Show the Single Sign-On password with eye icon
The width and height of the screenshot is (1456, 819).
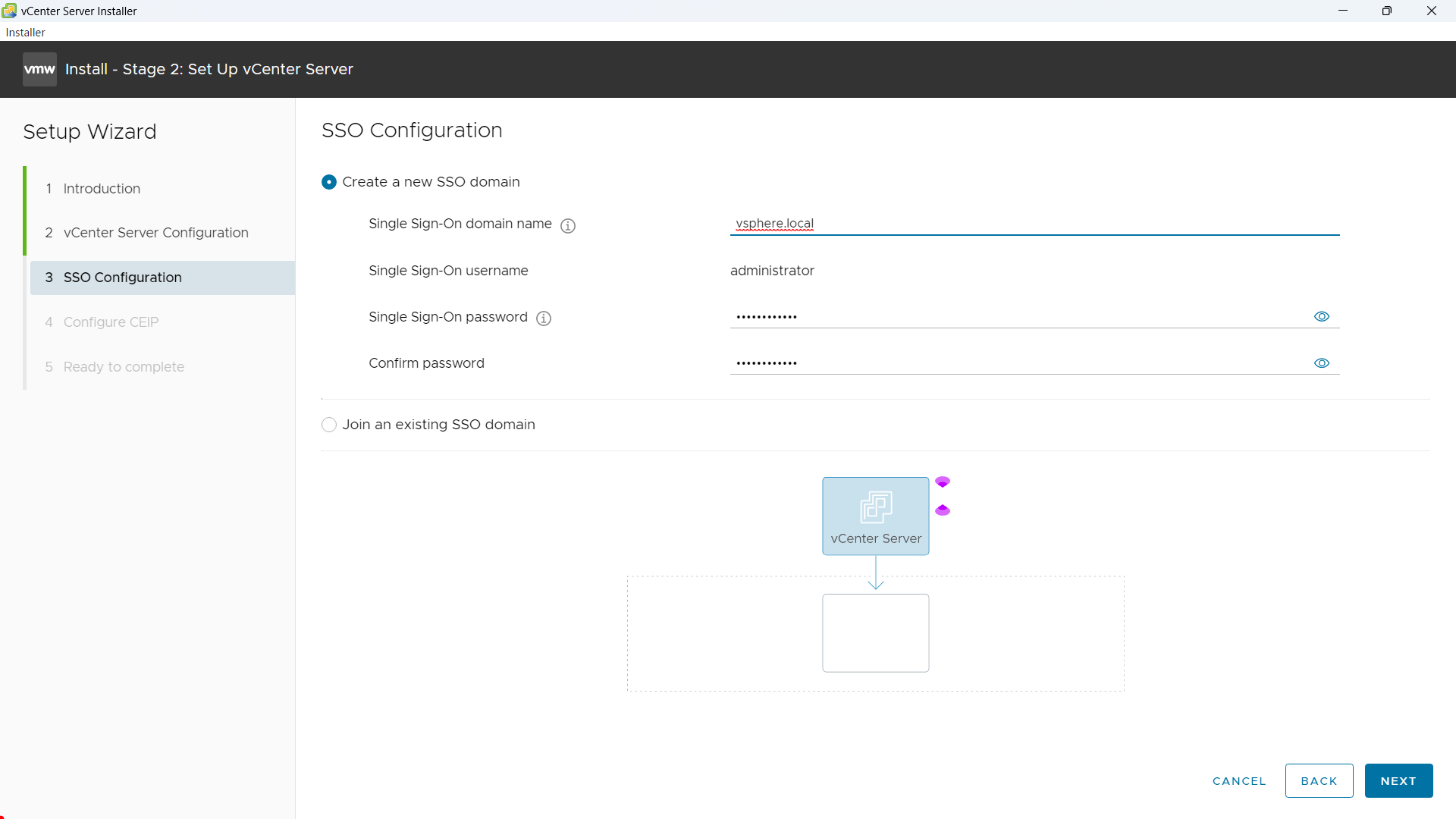click(x=1321, y=316)
